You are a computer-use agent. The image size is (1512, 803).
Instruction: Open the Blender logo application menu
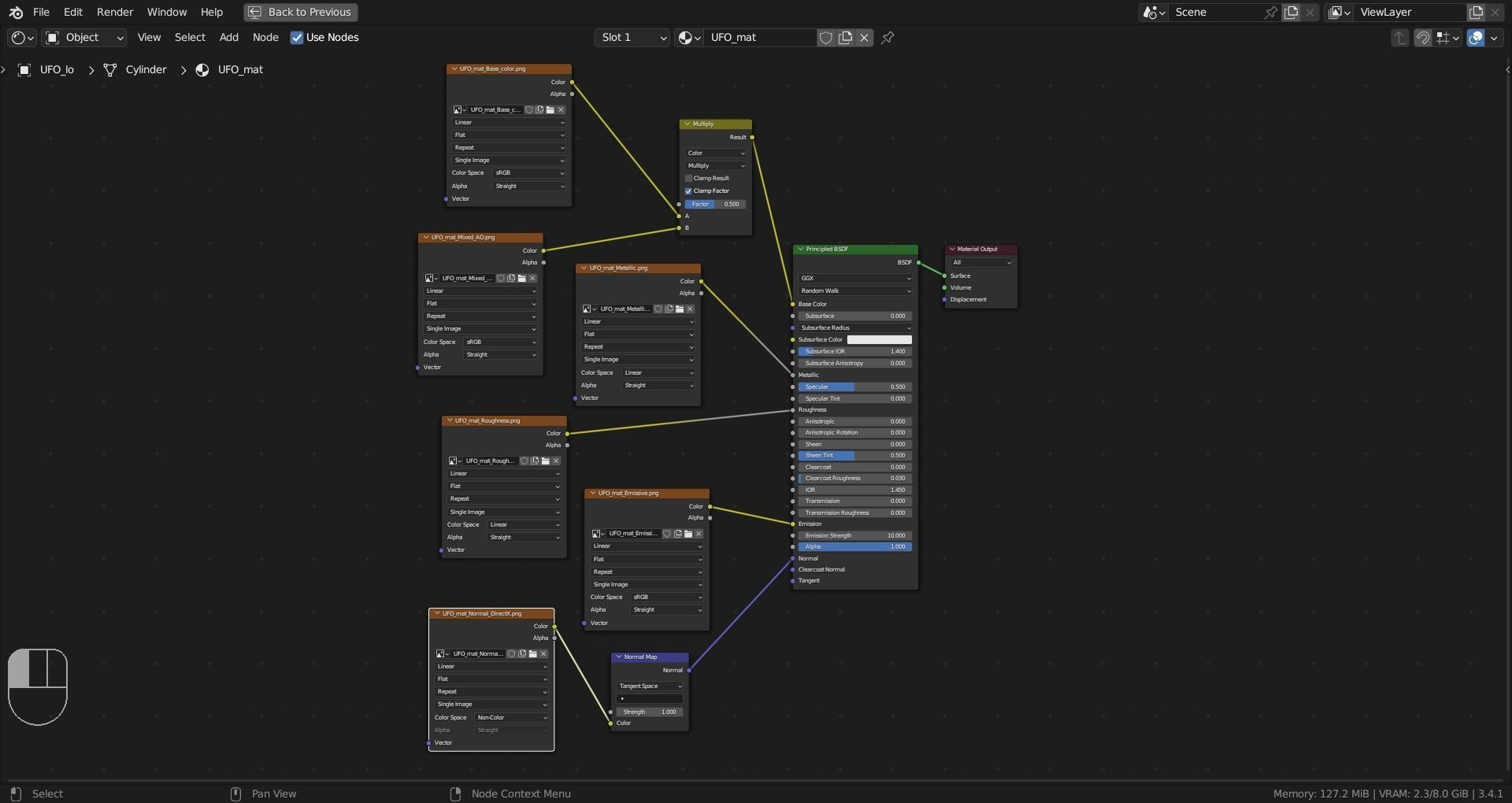[x=16, y=13]
